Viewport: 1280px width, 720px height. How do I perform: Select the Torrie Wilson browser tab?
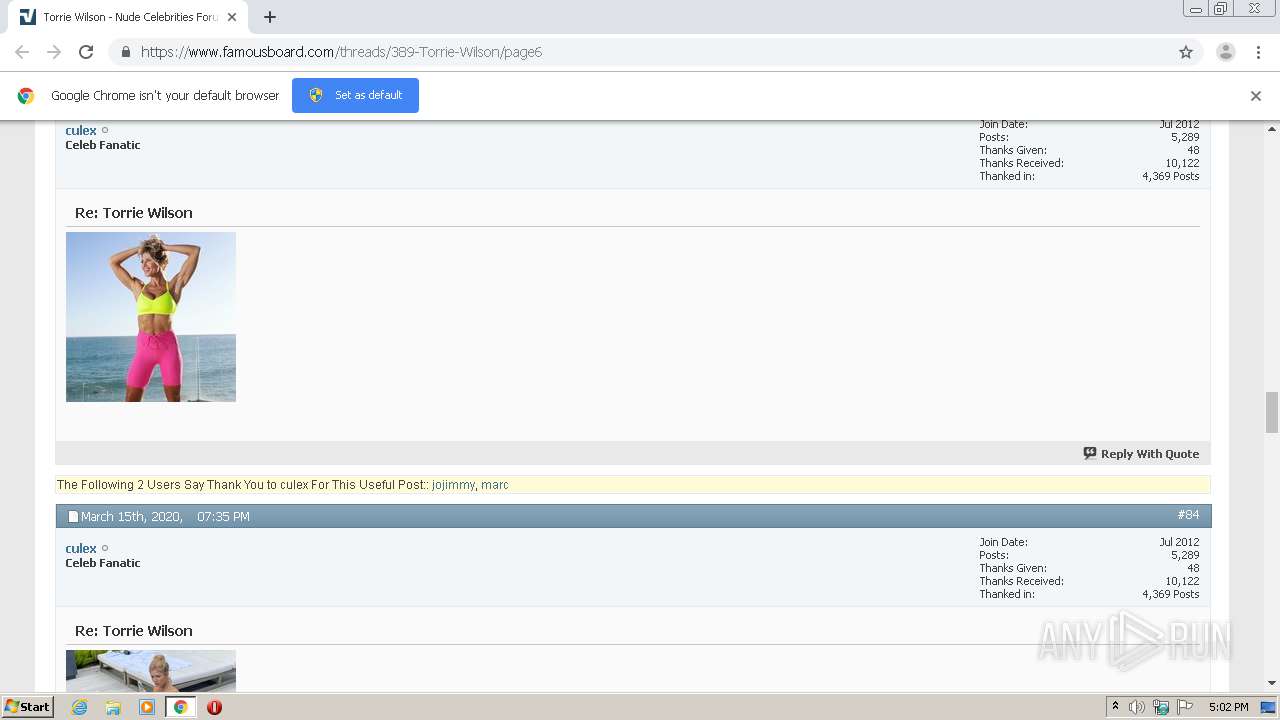(x=126, y=17)
